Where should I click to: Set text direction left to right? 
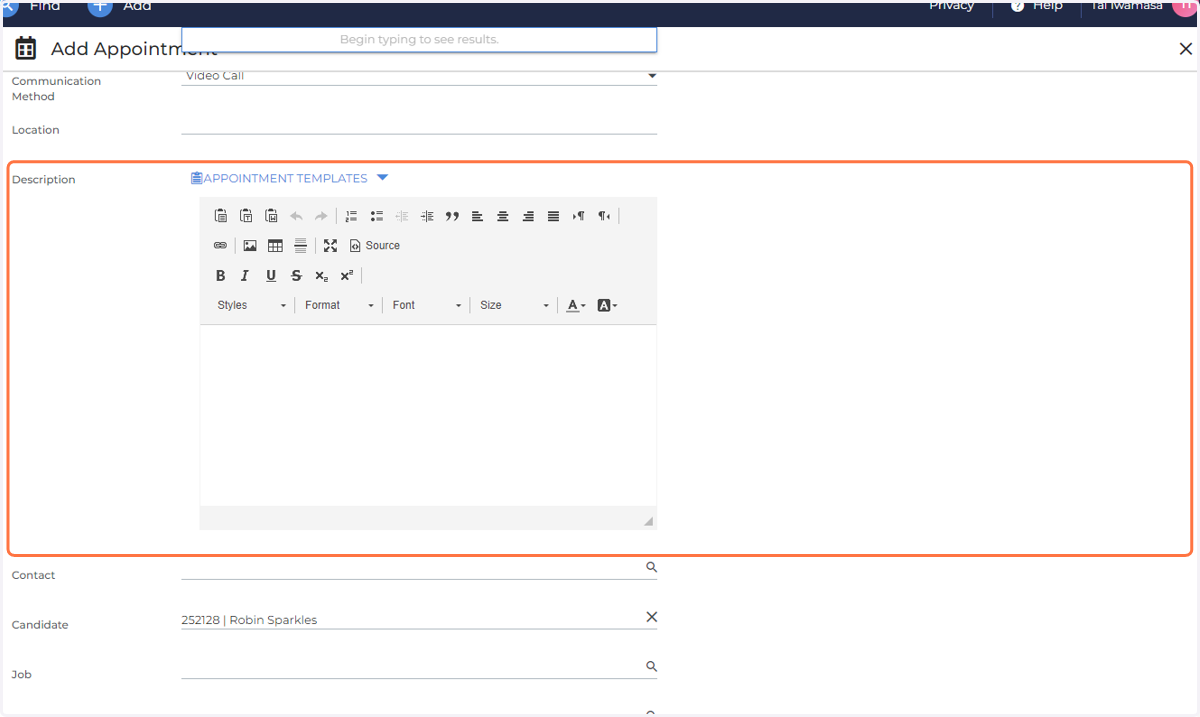(578, 216)
